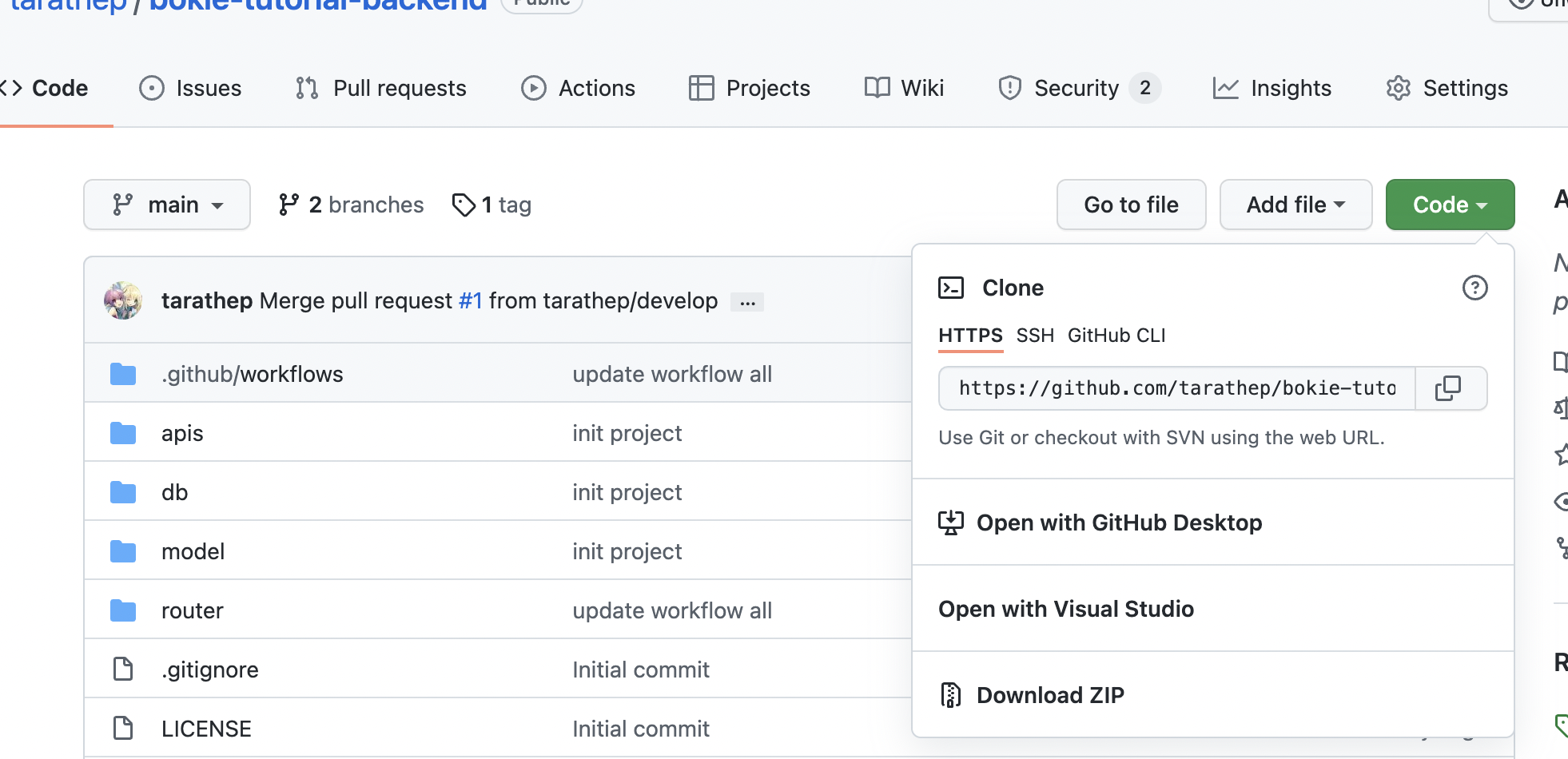Image resolution: width=1568 pixels, height=759 pixels.
Task: Open 'Initial commit' message for .gitignore
Action: tap(641, 670)
